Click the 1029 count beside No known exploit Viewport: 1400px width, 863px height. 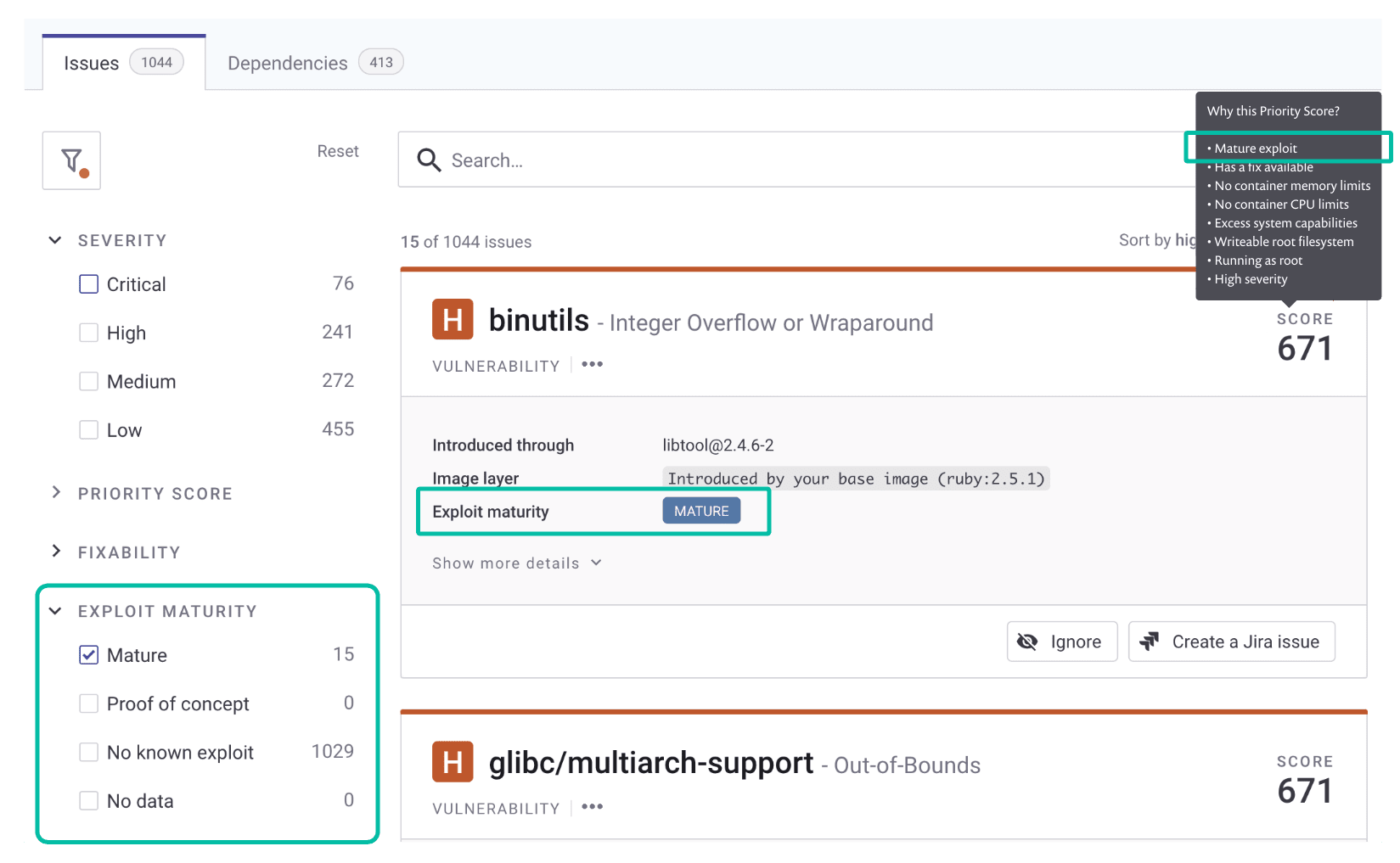tap(333, 751)
